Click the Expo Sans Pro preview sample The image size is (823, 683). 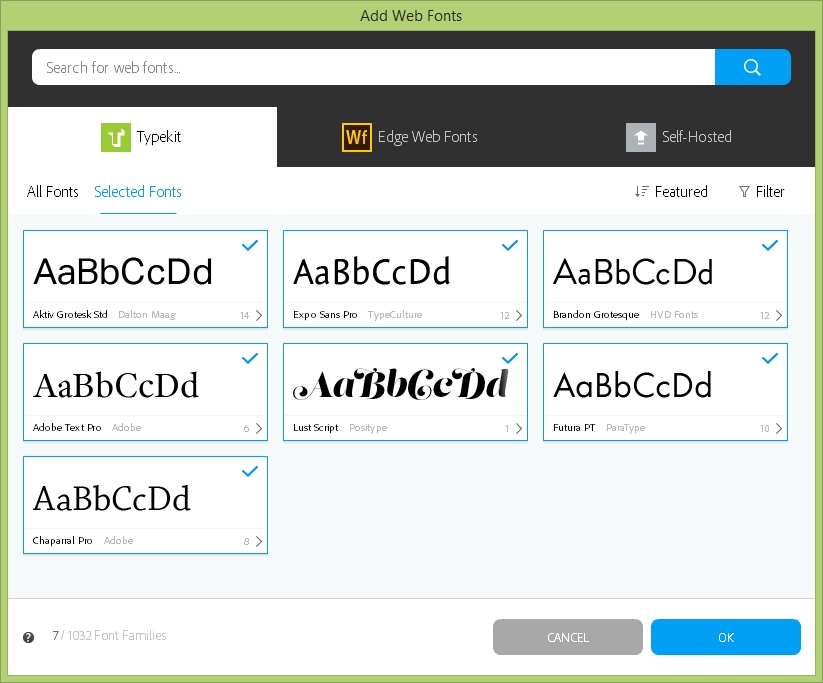point(372,272)
